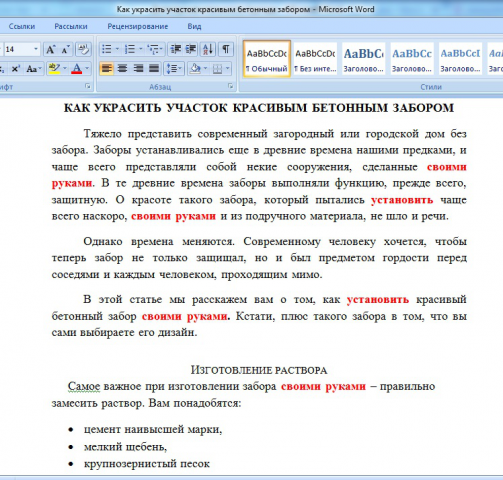Apply multilevel list formatting
Screen dimensions: 503x480
[x=152, y=50]
